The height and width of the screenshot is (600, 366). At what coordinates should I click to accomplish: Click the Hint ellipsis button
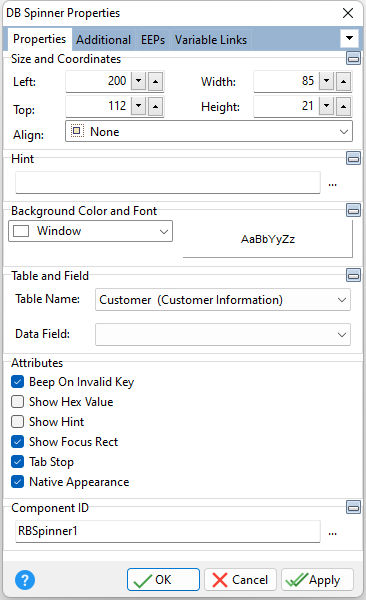tap(332, 184)
